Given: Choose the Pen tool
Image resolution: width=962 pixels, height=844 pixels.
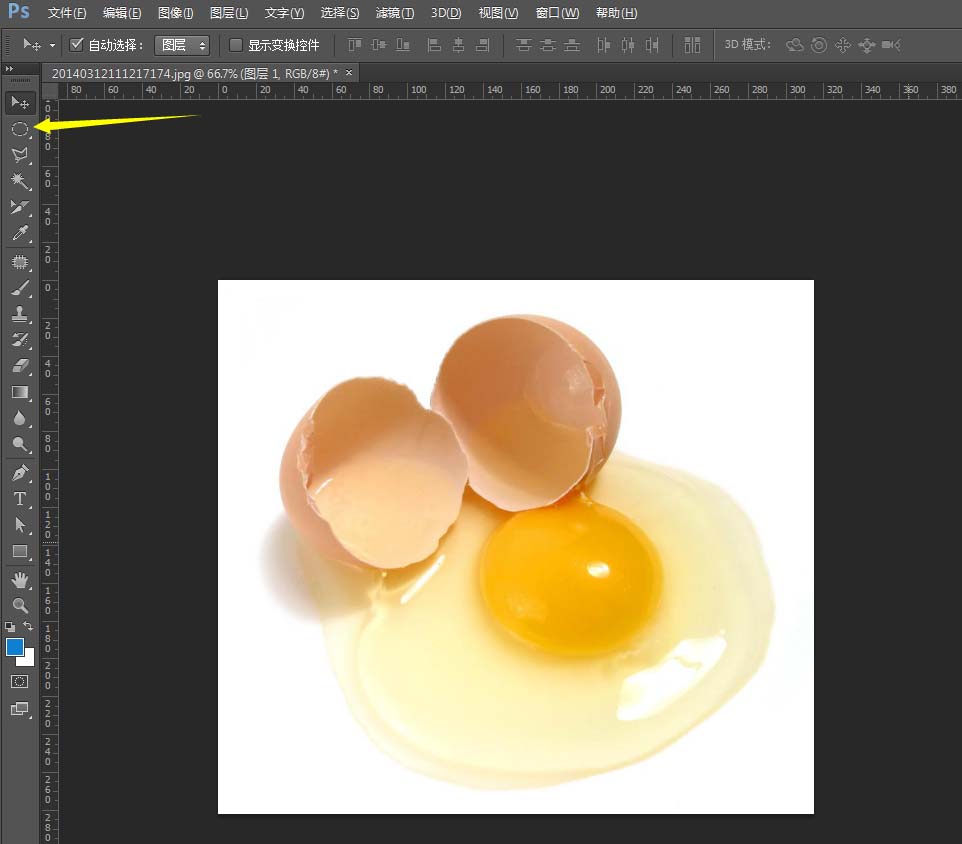Looking at the screenshot, I should 19,472.
